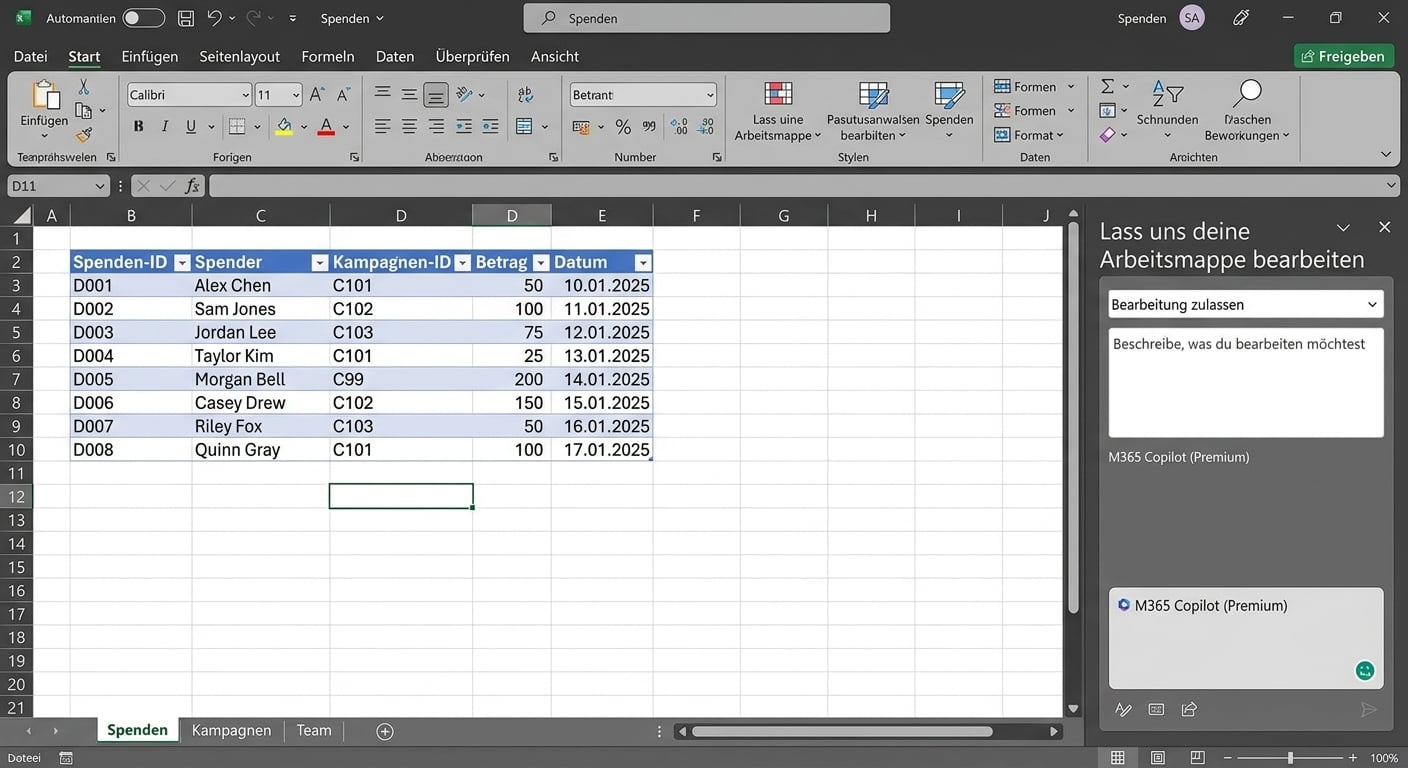Switch to the Kampagnen sheet tab
The height and width of the screenshot is (768, 1408).
click(x=231, y=731)
